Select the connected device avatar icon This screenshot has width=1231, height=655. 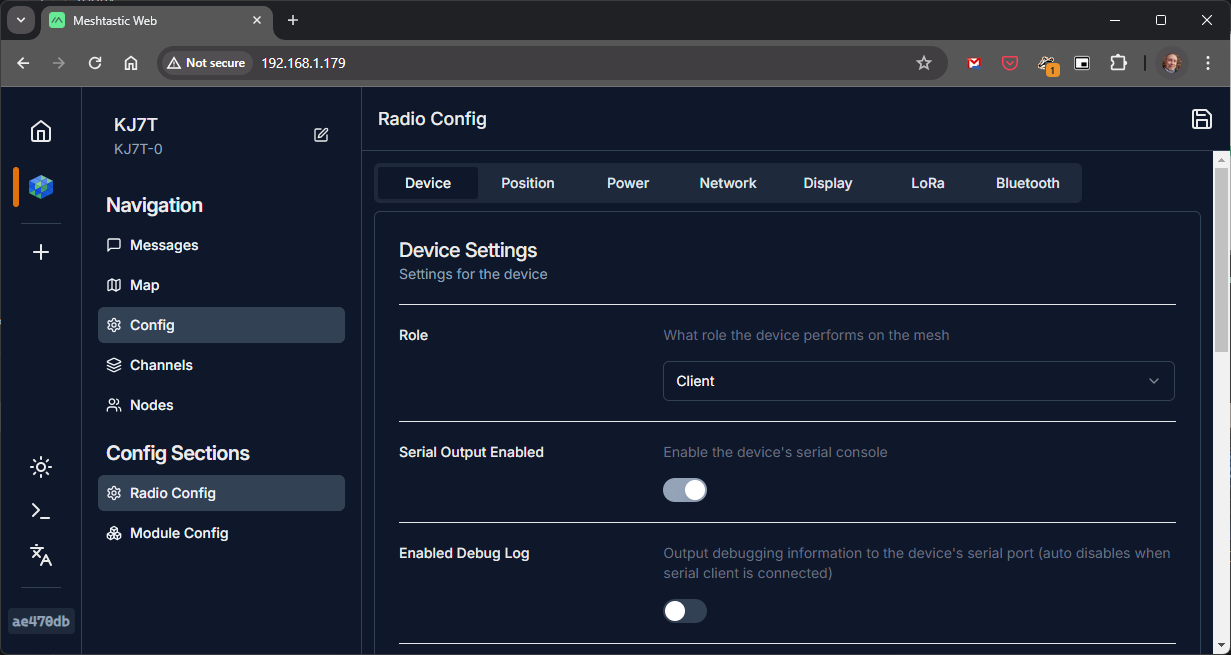[41, 187]
